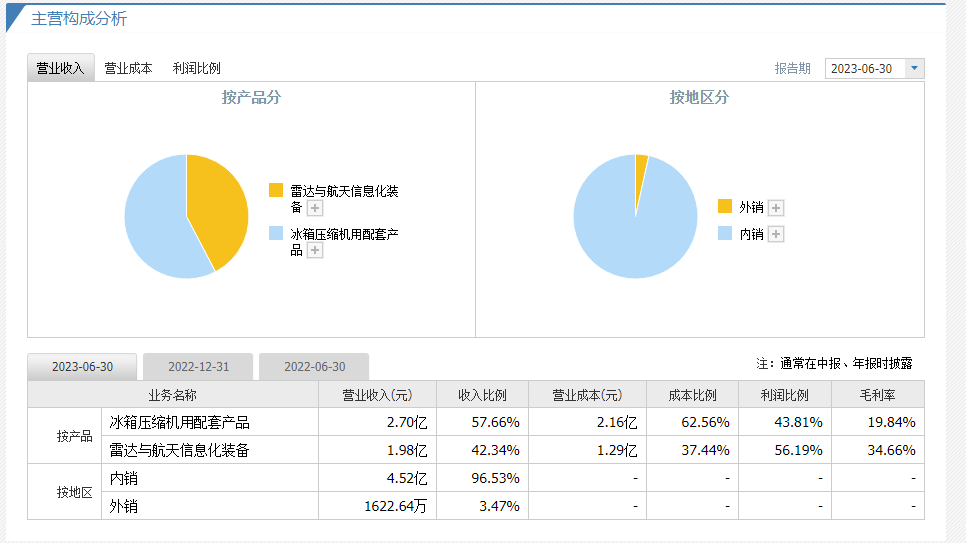This screenshot has height=543, width=966.
Task: Switch to the 营业收入 tab
Action: click(x=60, y=68)
